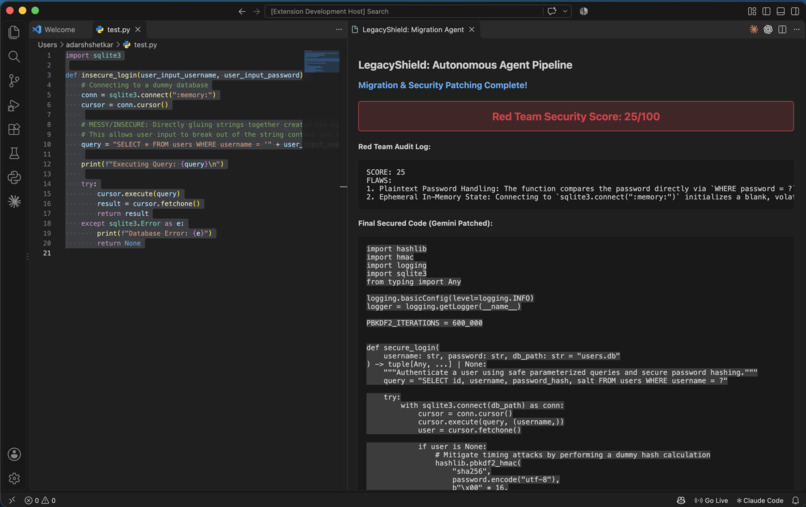
Task: Click the 'import sqlite3' line in test.py
Action: click(93, 56)
